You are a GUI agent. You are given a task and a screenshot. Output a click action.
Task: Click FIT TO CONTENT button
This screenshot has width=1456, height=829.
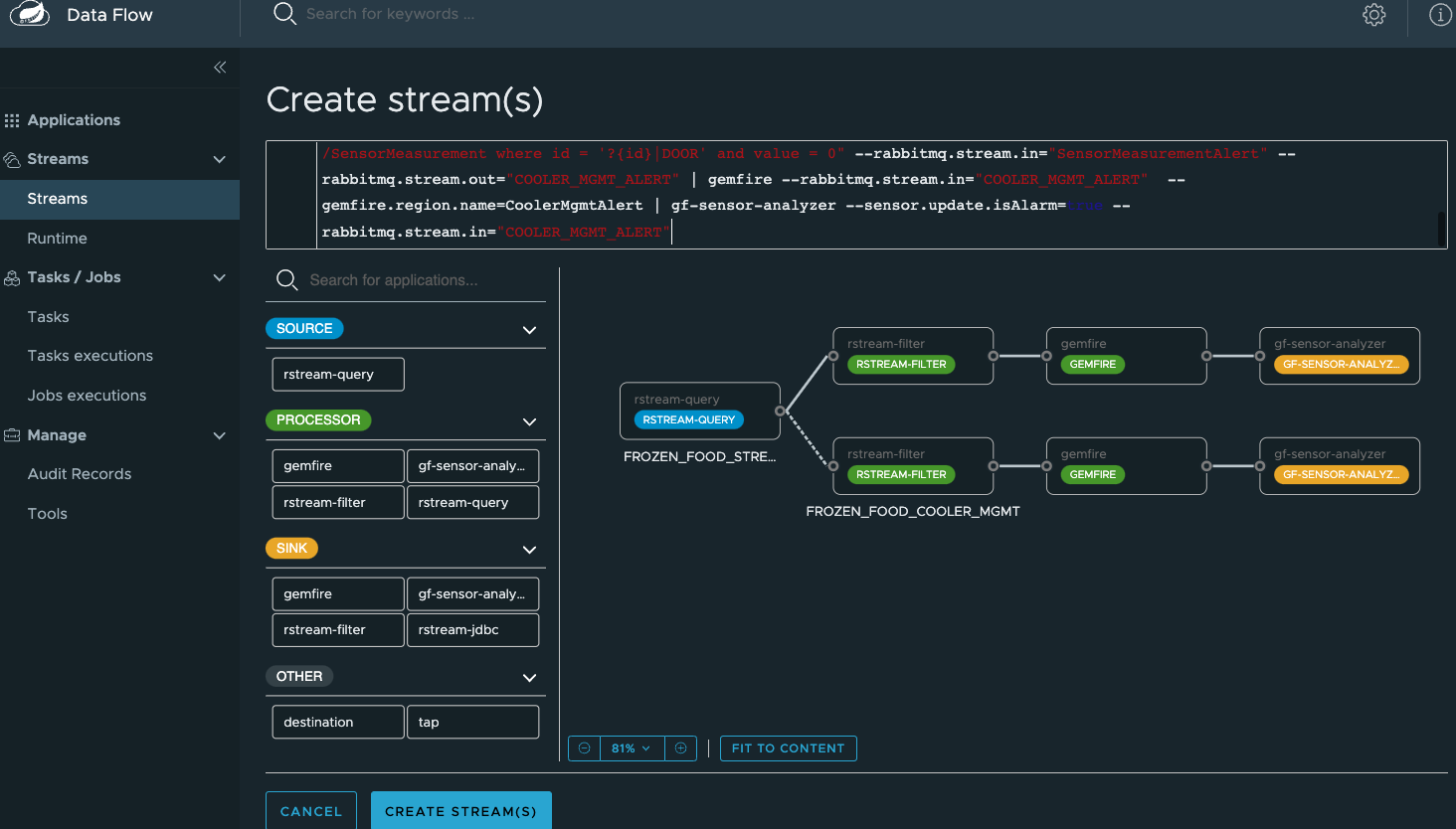pos(788,748)
